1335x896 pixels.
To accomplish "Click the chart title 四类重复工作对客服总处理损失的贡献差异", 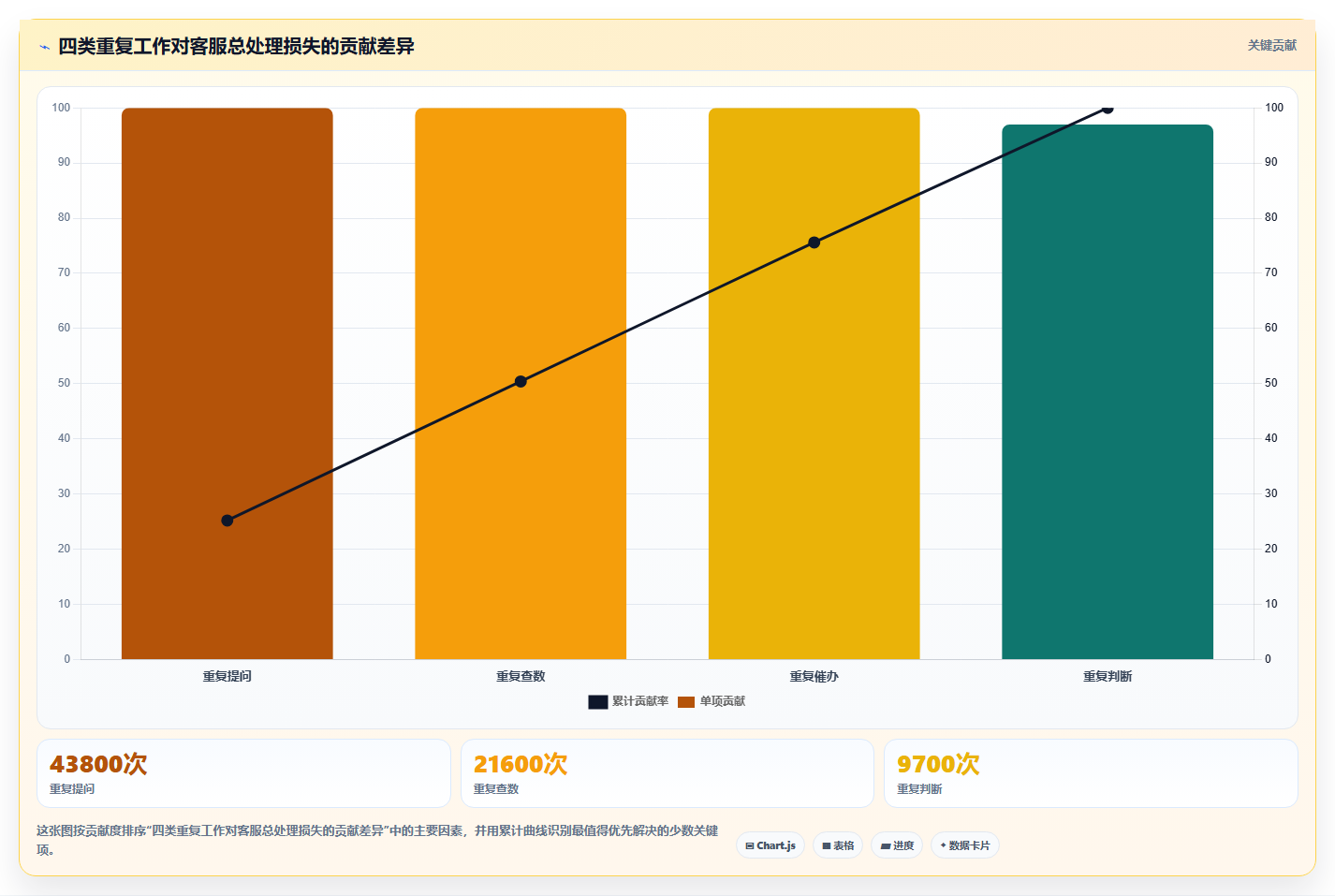I will tap(236, 46).
